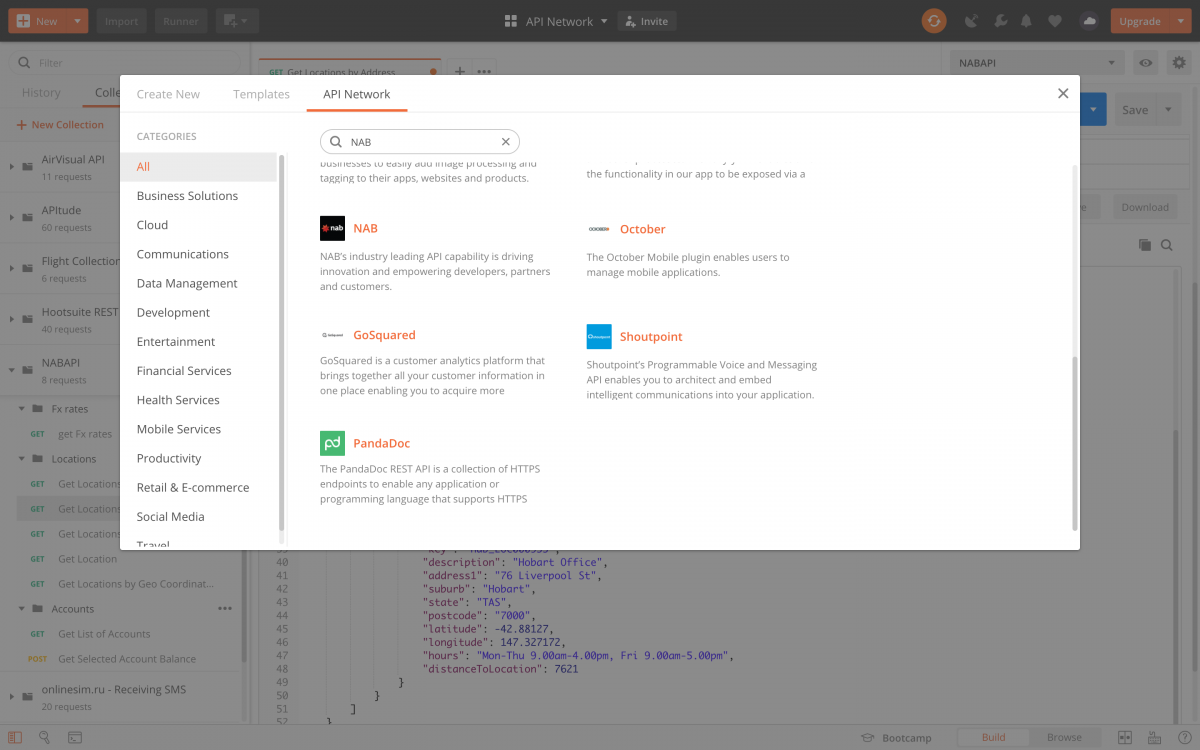1200x750 pixels.
Task: Open Bootcamp in the status bar
Action: pyautogui.click(x=896, y=738)
